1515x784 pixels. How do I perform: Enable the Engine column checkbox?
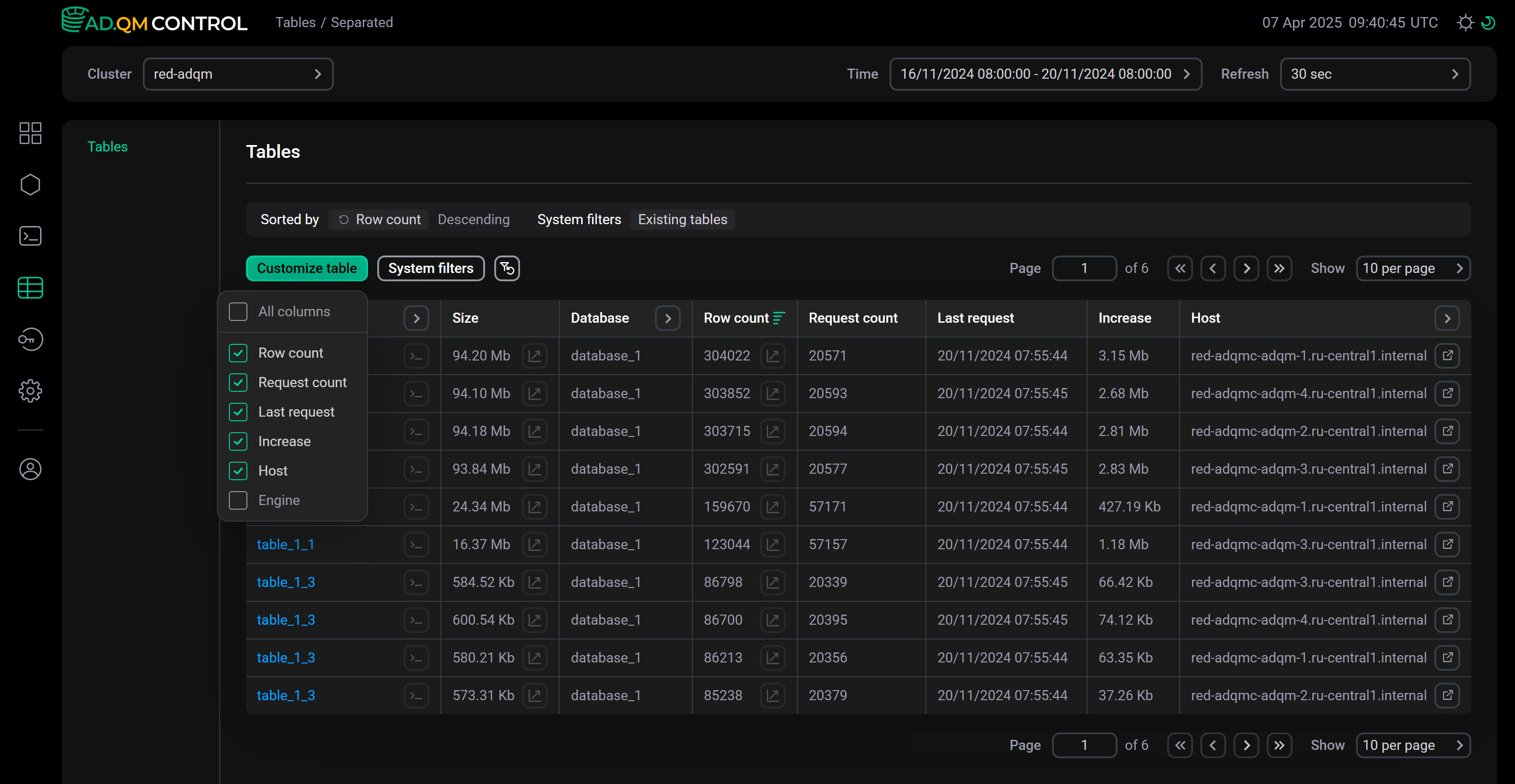coord(238,500)
